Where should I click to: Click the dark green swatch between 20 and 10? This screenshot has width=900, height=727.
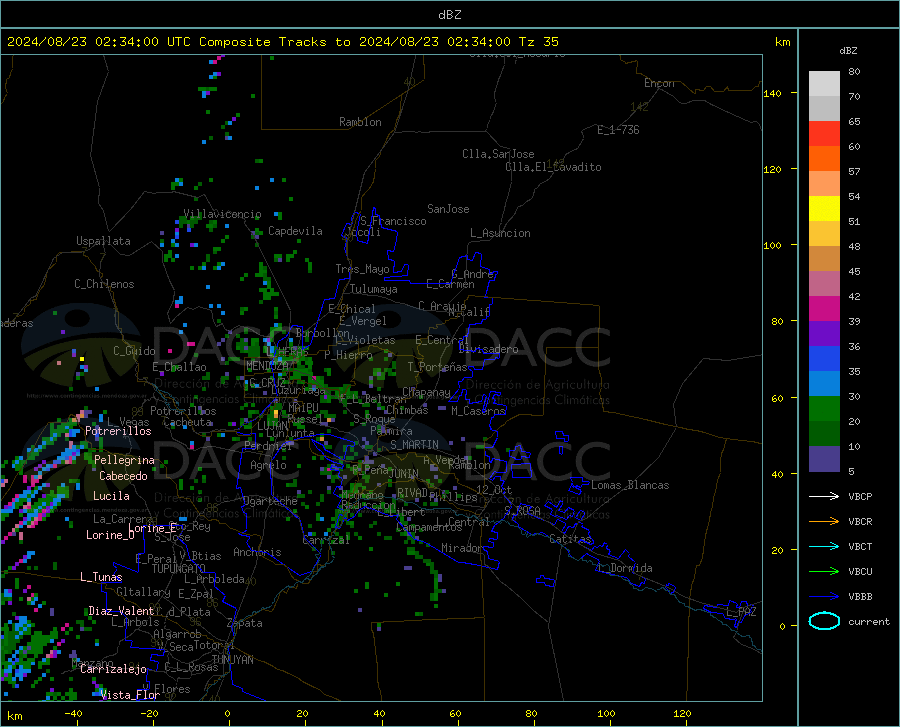[824, 434]
